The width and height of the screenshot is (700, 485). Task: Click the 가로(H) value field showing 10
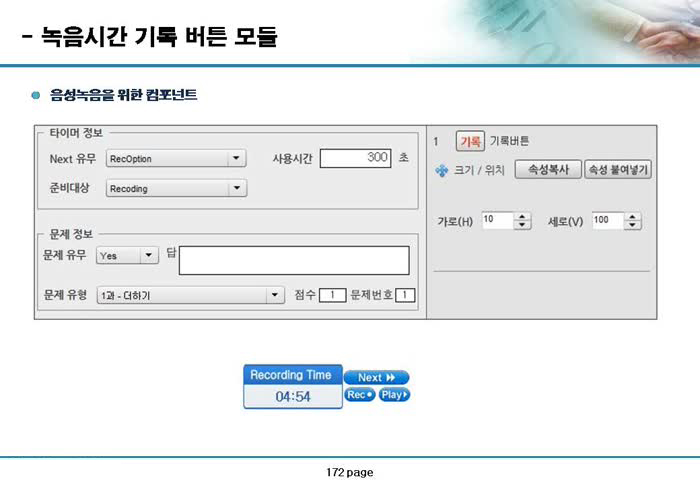497,220
